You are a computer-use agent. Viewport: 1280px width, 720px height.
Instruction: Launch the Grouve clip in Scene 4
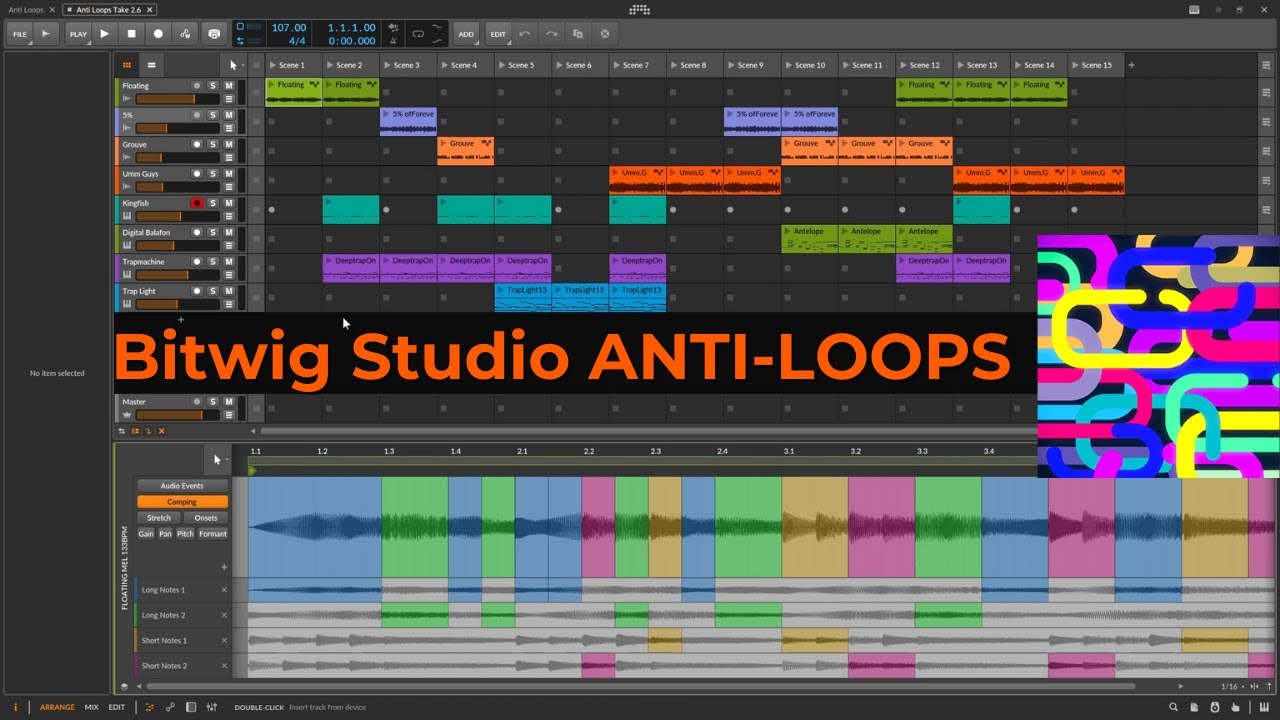(444, 143)
